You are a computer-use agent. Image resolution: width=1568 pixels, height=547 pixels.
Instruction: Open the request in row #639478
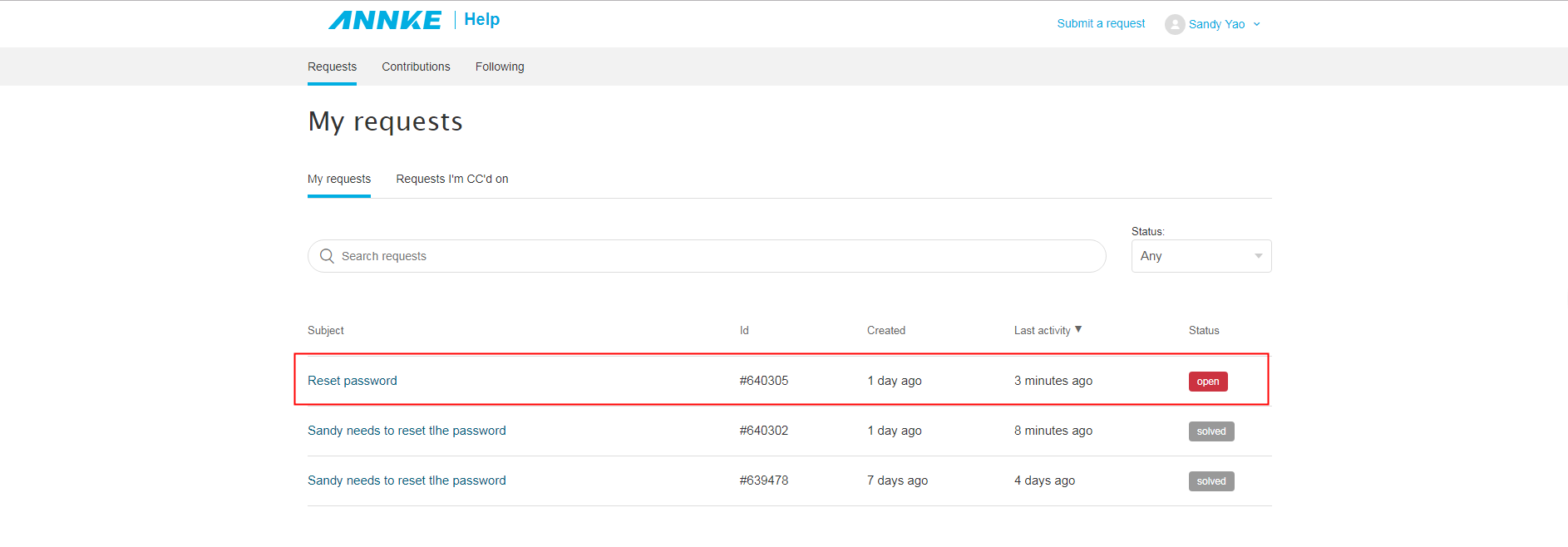(x=407, y=480)
